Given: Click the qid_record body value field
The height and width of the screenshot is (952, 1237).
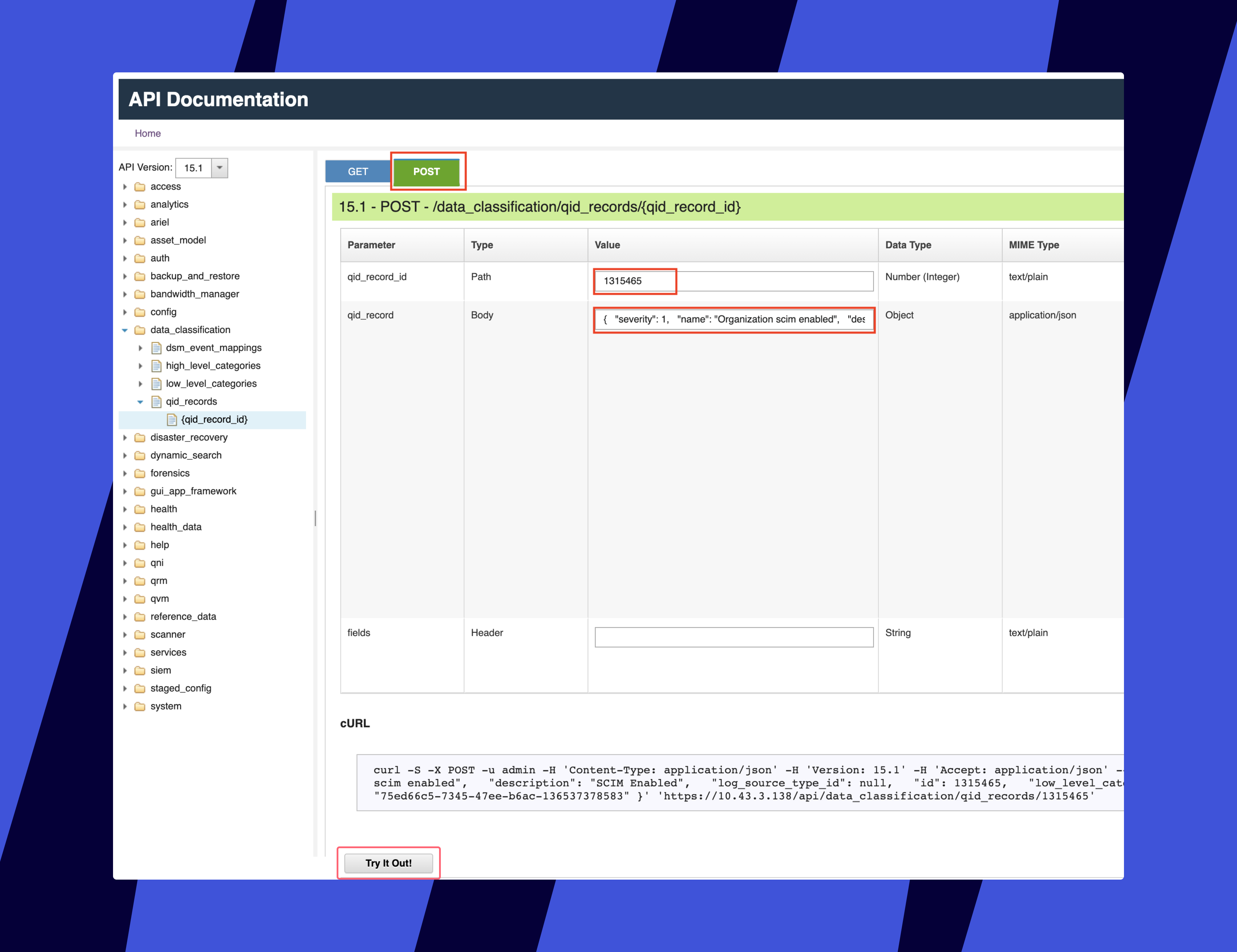Looking at the screenshot, I should click(x=734, y=320).
